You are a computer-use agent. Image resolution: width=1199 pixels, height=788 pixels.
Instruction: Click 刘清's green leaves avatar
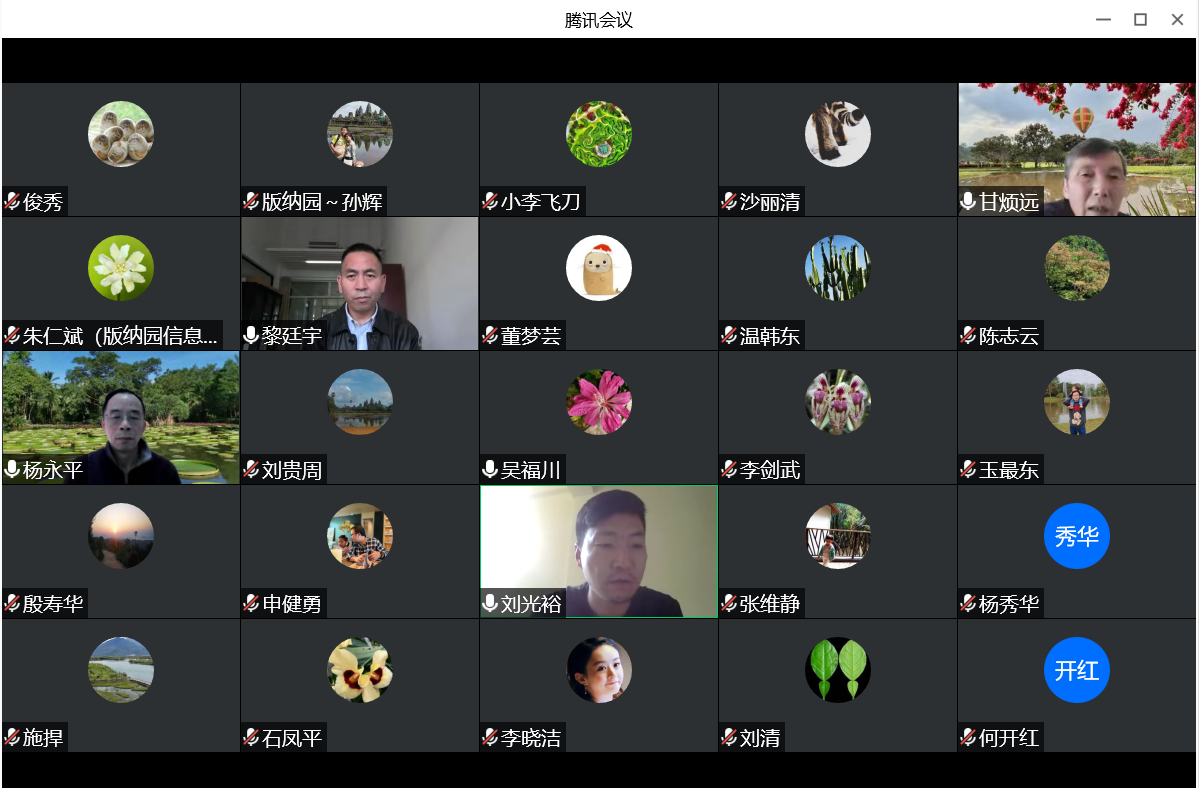tap(838, 670)
